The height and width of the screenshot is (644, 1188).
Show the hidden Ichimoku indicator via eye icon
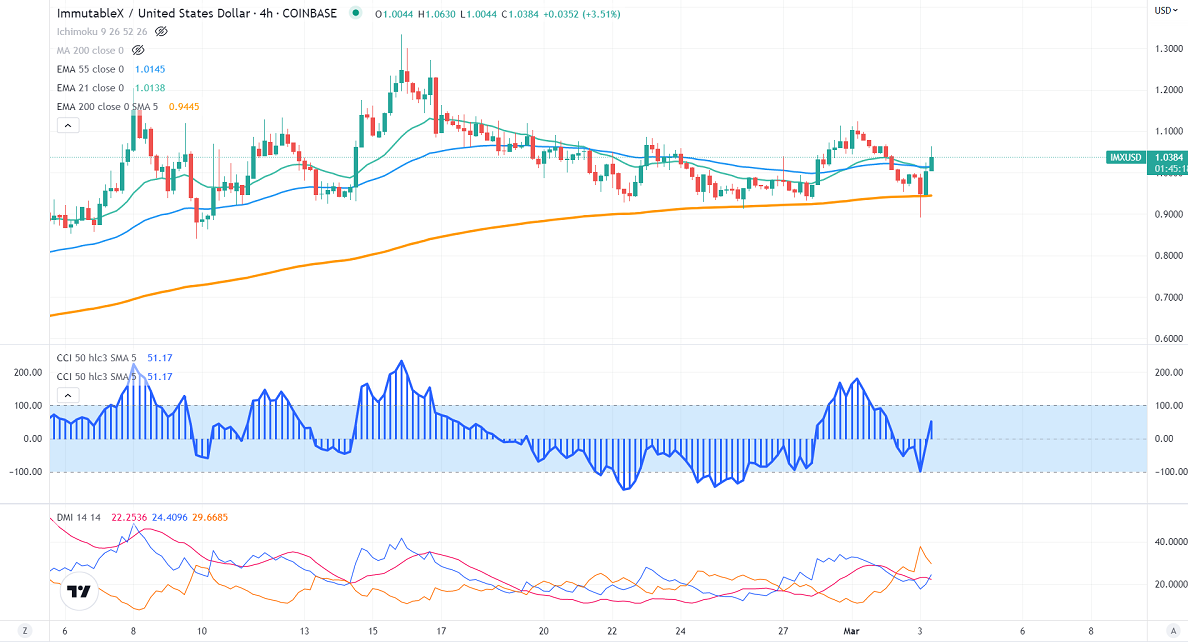(161, 31)
